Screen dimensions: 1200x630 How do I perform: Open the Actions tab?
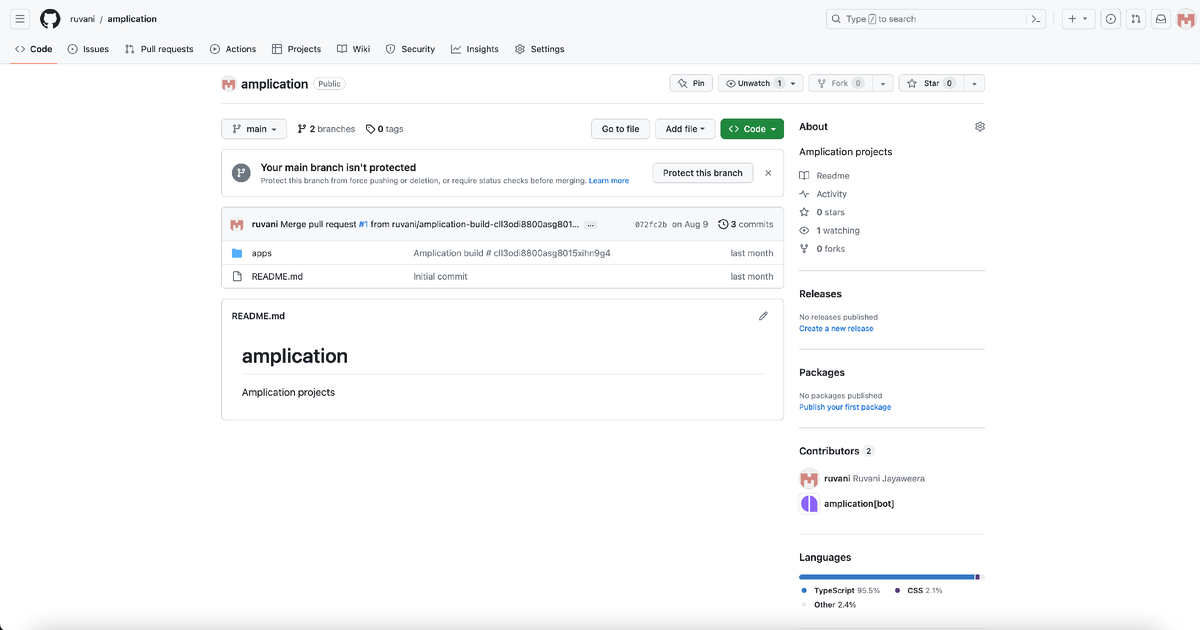coord(233,49)
